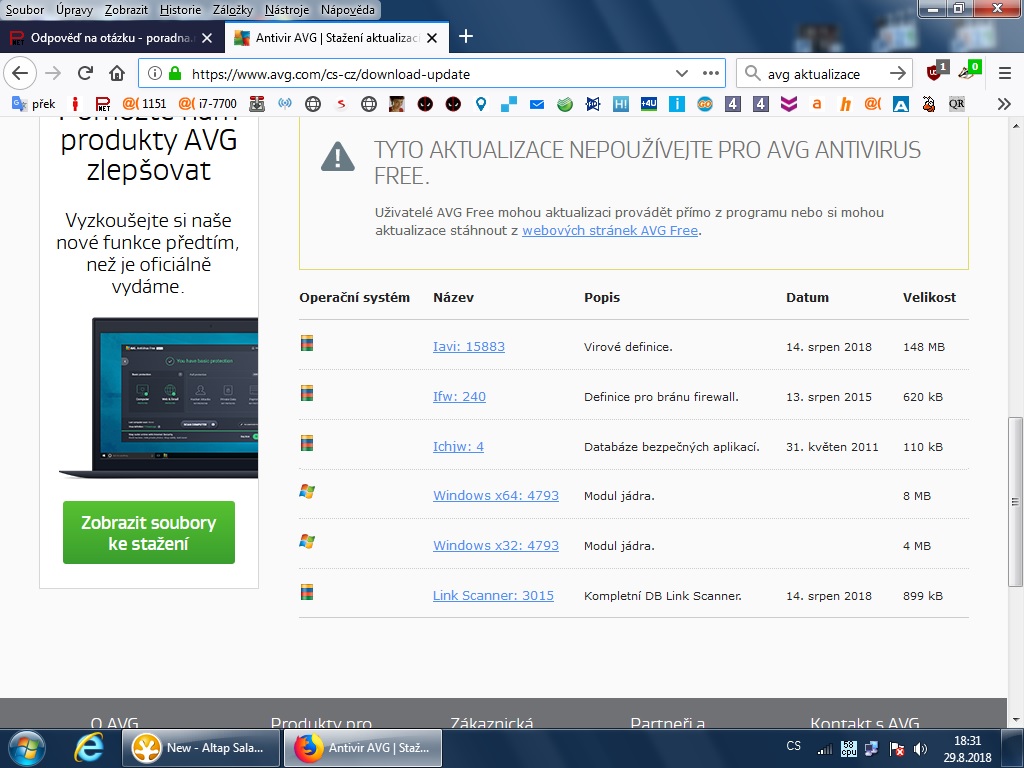Open Action Center flag tray icon
The image size is (1024, 768).
[x=897, y=749]
